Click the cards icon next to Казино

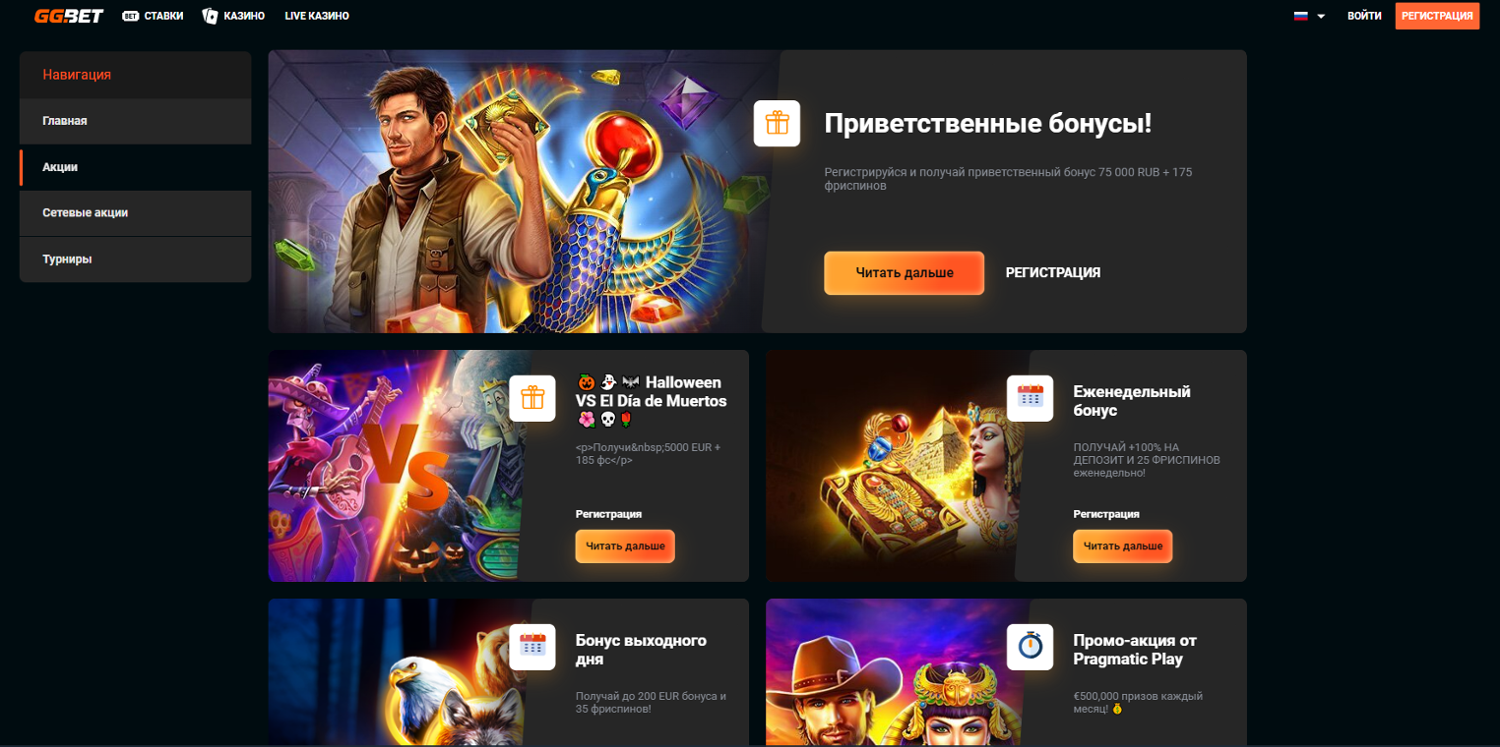tap(210, 16)
